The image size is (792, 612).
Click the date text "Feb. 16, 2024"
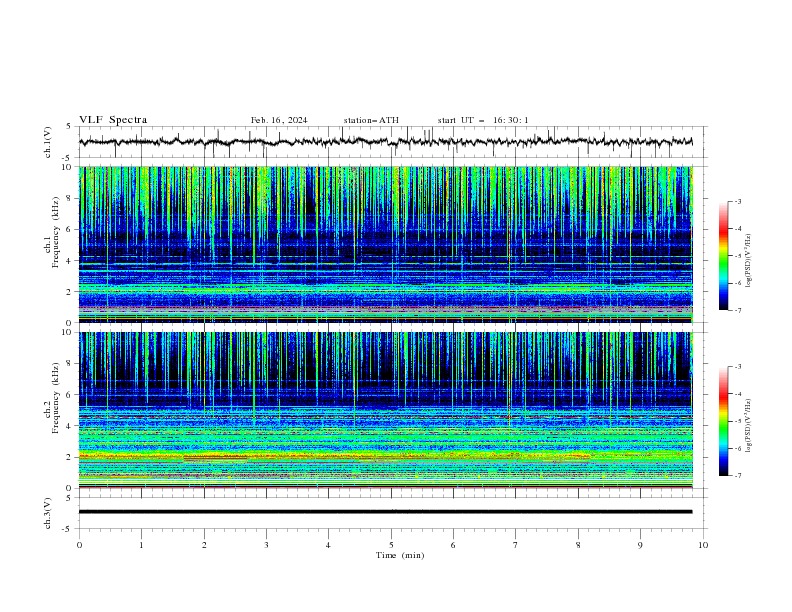(x=279, y=120)
